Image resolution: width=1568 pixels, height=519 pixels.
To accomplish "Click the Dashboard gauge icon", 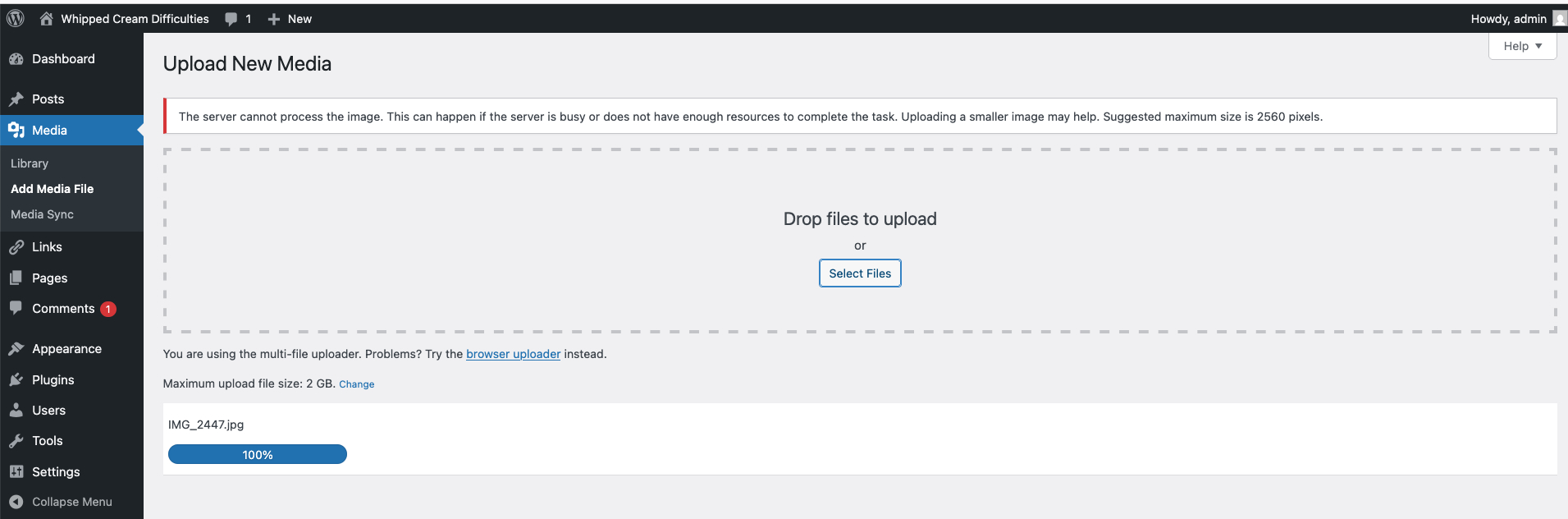I will point(16,59).
